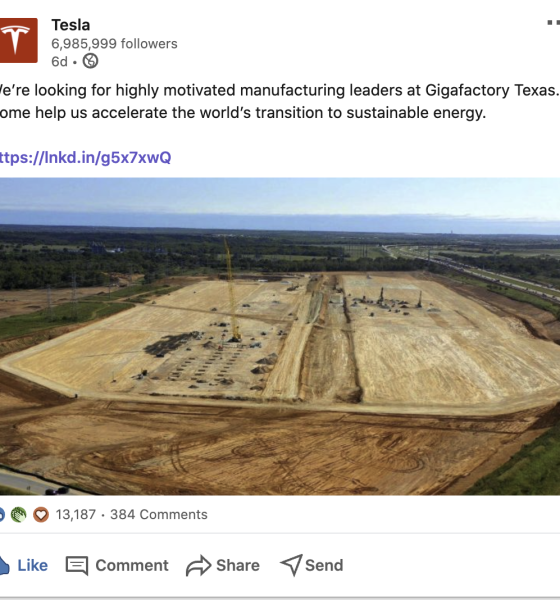This screenshot has width=560, height=600.
Task: Share the Tesla post
Action: click(x=223, y=566)
